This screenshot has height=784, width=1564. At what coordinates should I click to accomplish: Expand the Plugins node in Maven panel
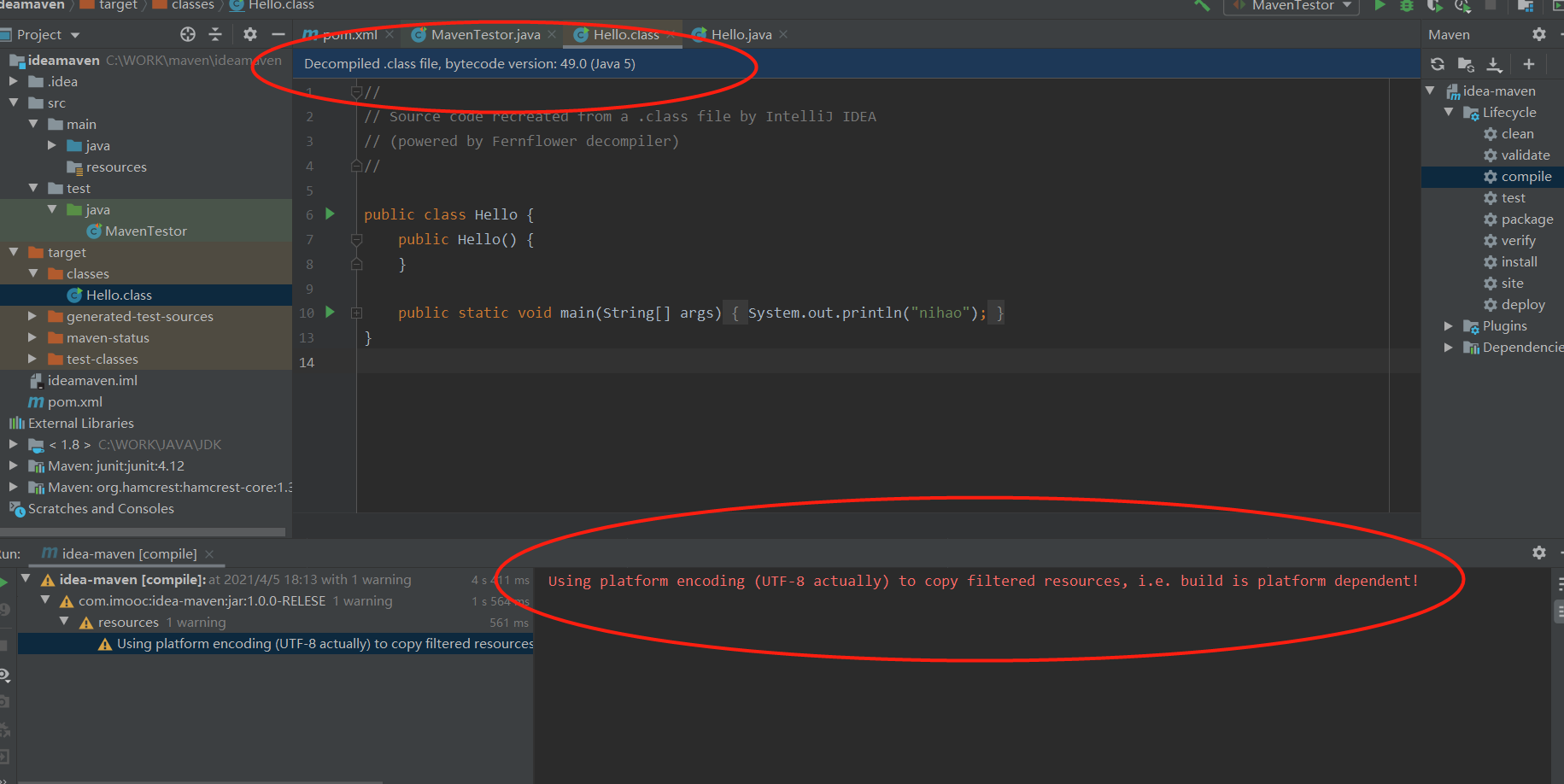pyautogui.click(x=1449, y=325)
